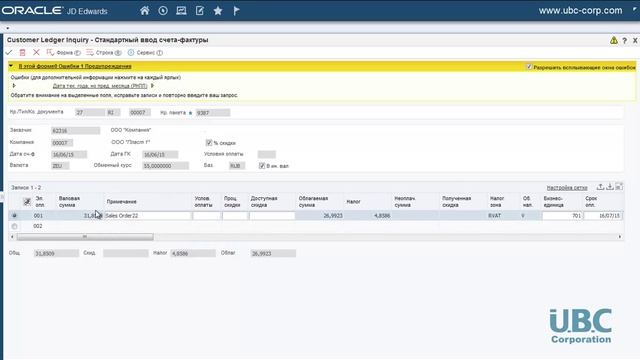Viewport: 640px width, 360px height.
Task: Click the customize grid header icon
Action: tap(27, 201)
